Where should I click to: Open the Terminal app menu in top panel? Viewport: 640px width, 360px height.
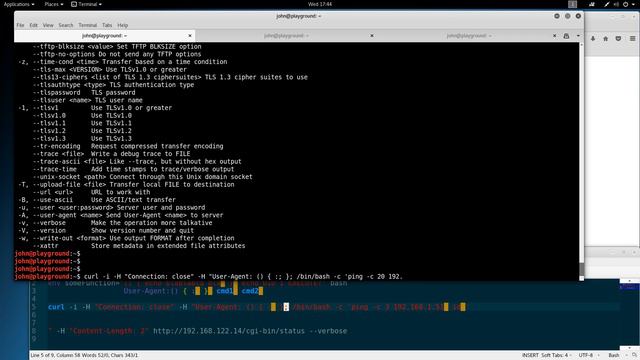coord(87,4)
